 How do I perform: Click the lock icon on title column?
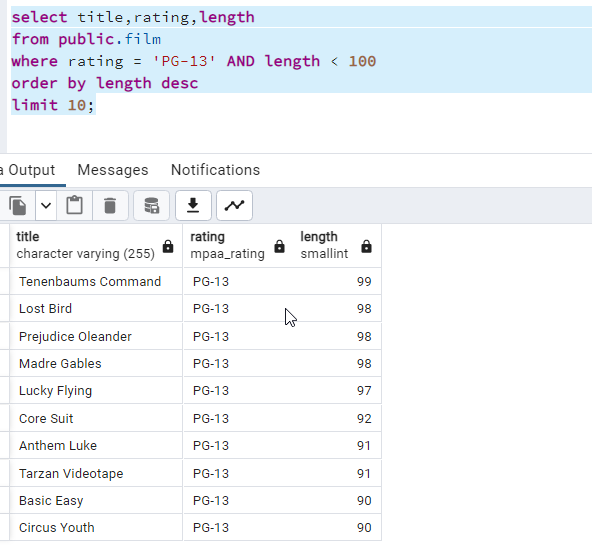tap(168, 246)
